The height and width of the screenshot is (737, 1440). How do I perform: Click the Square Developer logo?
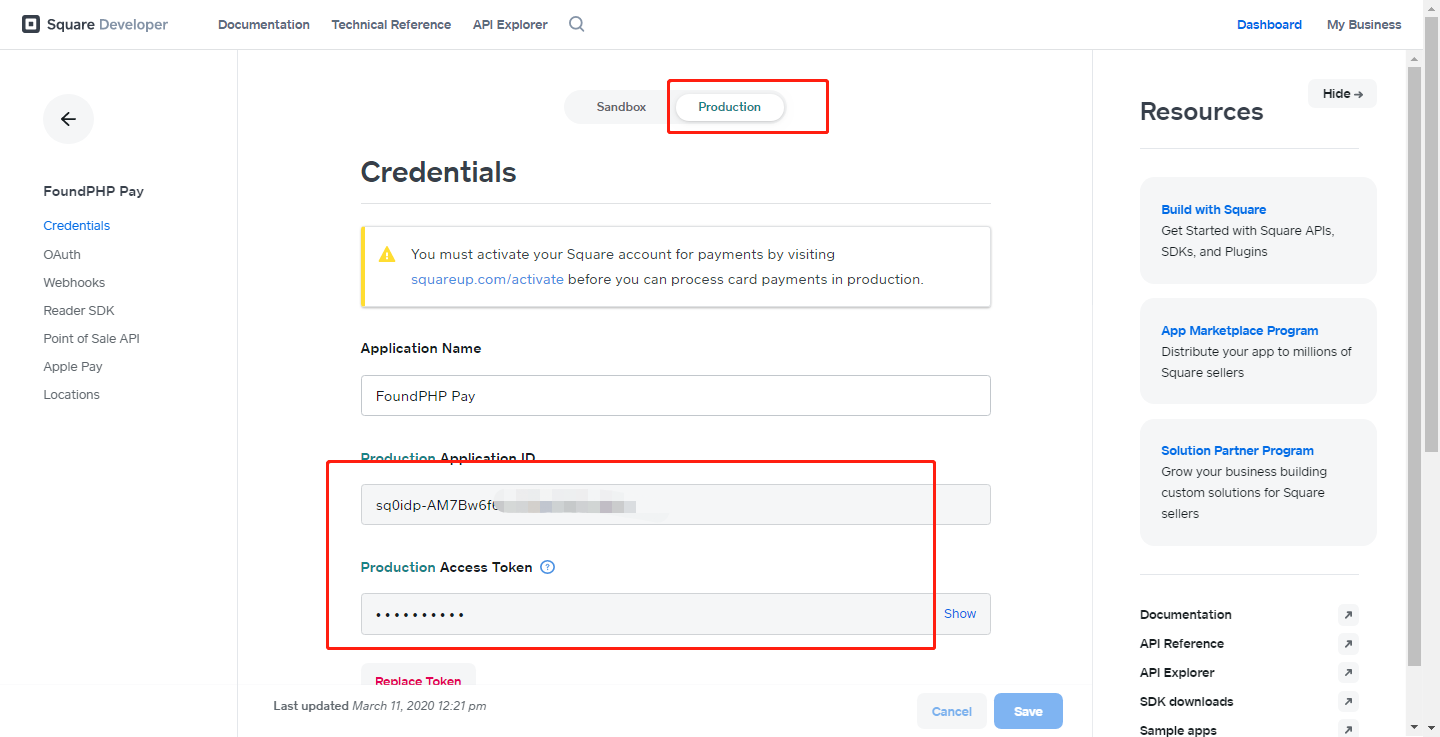tap(95, 24)
